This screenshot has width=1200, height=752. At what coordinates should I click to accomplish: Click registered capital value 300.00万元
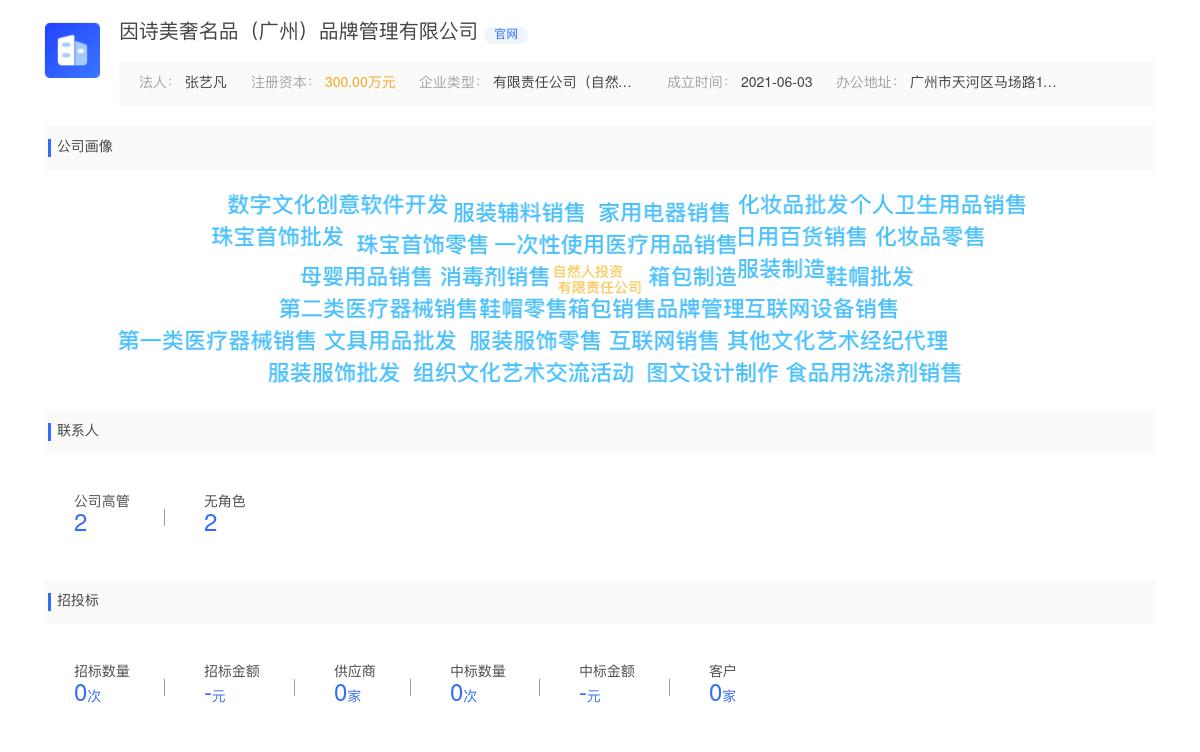(x=360, y=83)
